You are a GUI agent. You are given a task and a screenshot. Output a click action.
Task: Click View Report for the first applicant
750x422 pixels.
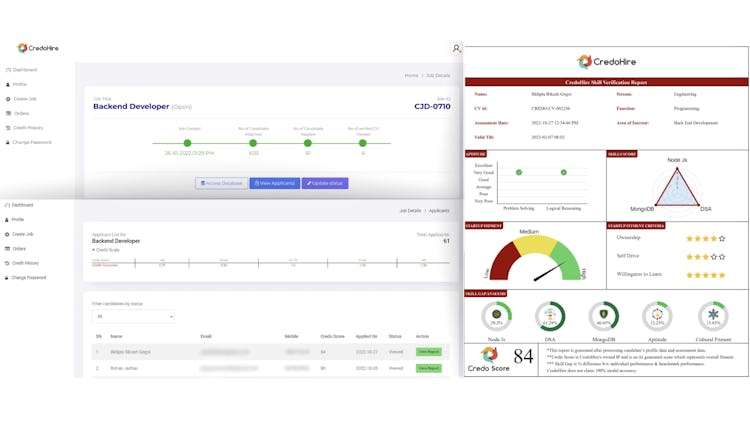tap(429, 352)
